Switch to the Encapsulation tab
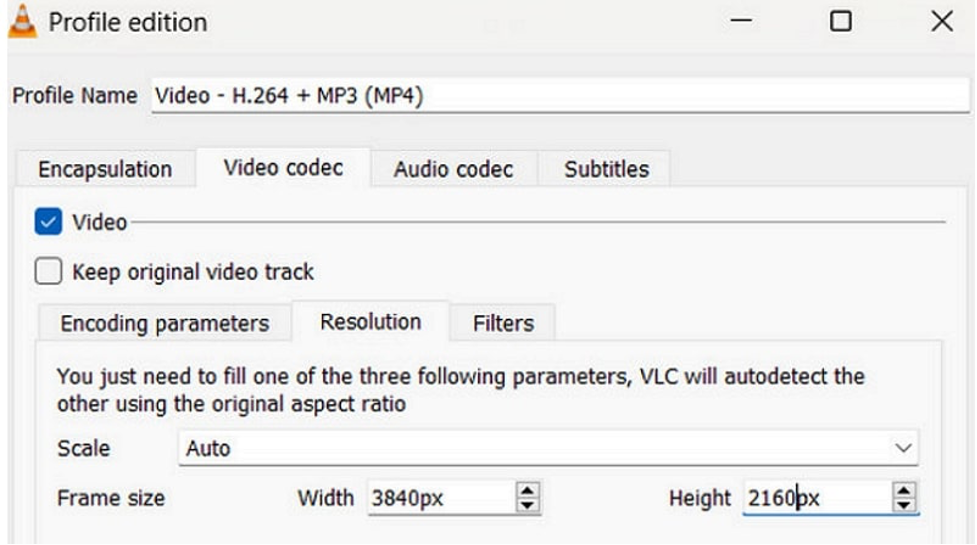Viewport: 977px width, 545px height. (x=105, y=170)
